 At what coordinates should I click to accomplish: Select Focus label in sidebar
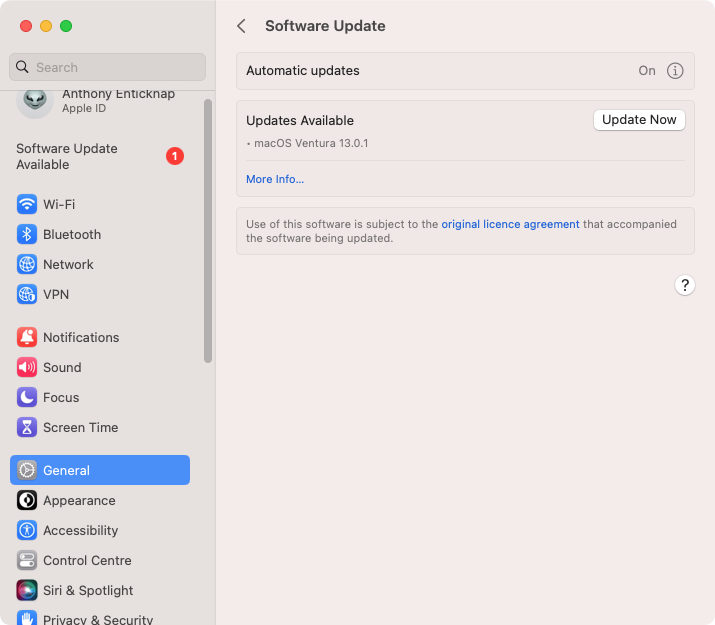click(x=61, y=398)
